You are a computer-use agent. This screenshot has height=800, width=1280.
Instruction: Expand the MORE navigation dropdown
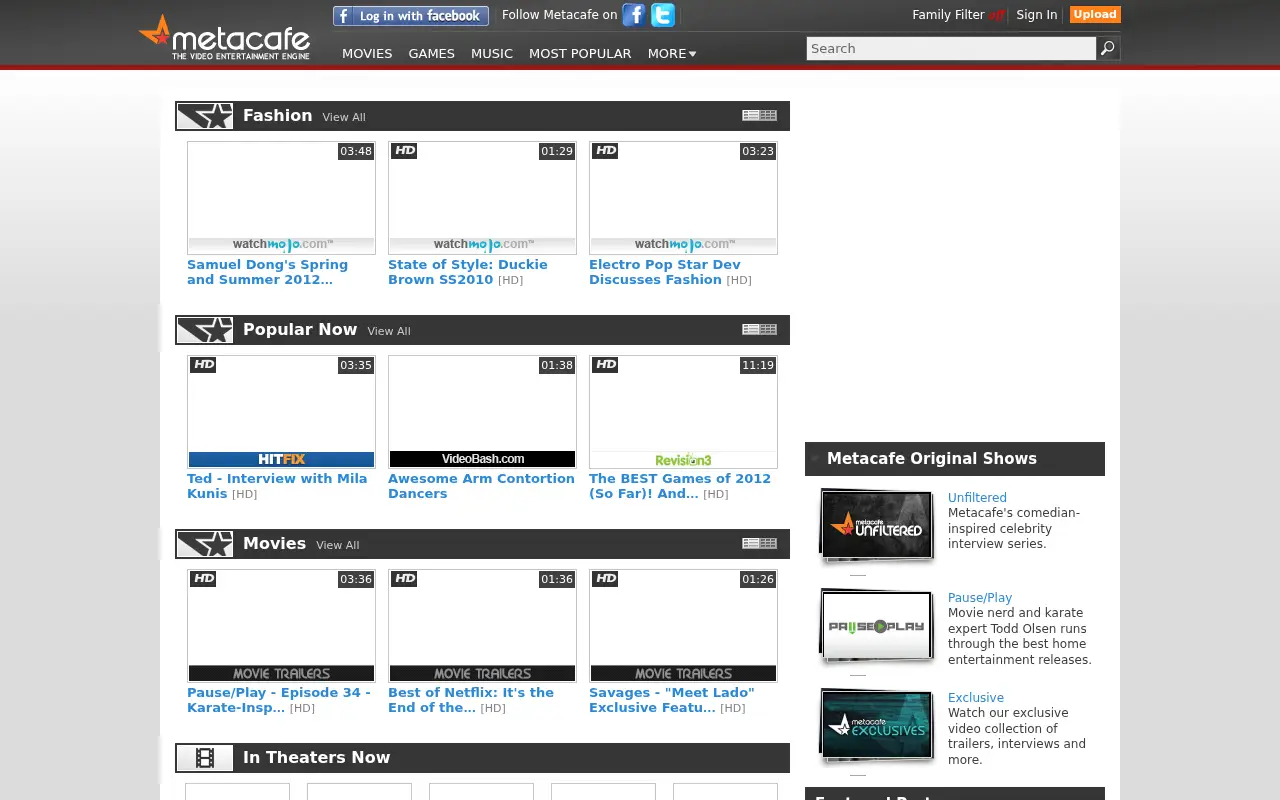coord(672,53)
